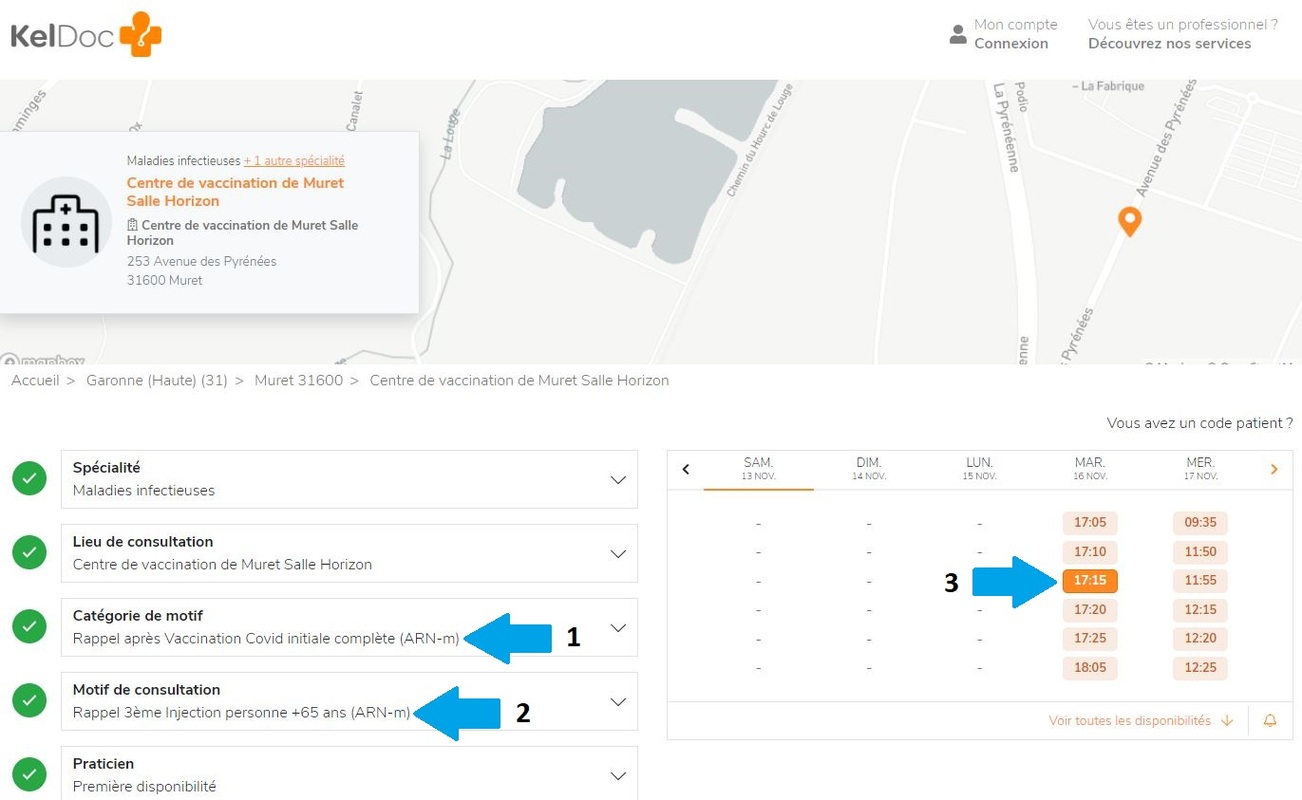
Task: Click the account user icon
Action: click(958, 35)
